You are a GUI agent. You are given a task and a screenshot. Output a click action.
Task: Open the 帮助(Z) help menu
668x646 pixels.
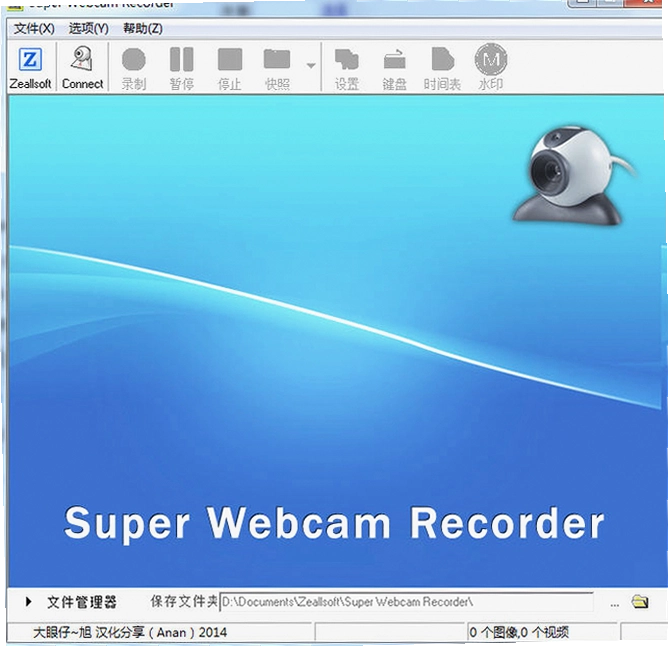143,29
